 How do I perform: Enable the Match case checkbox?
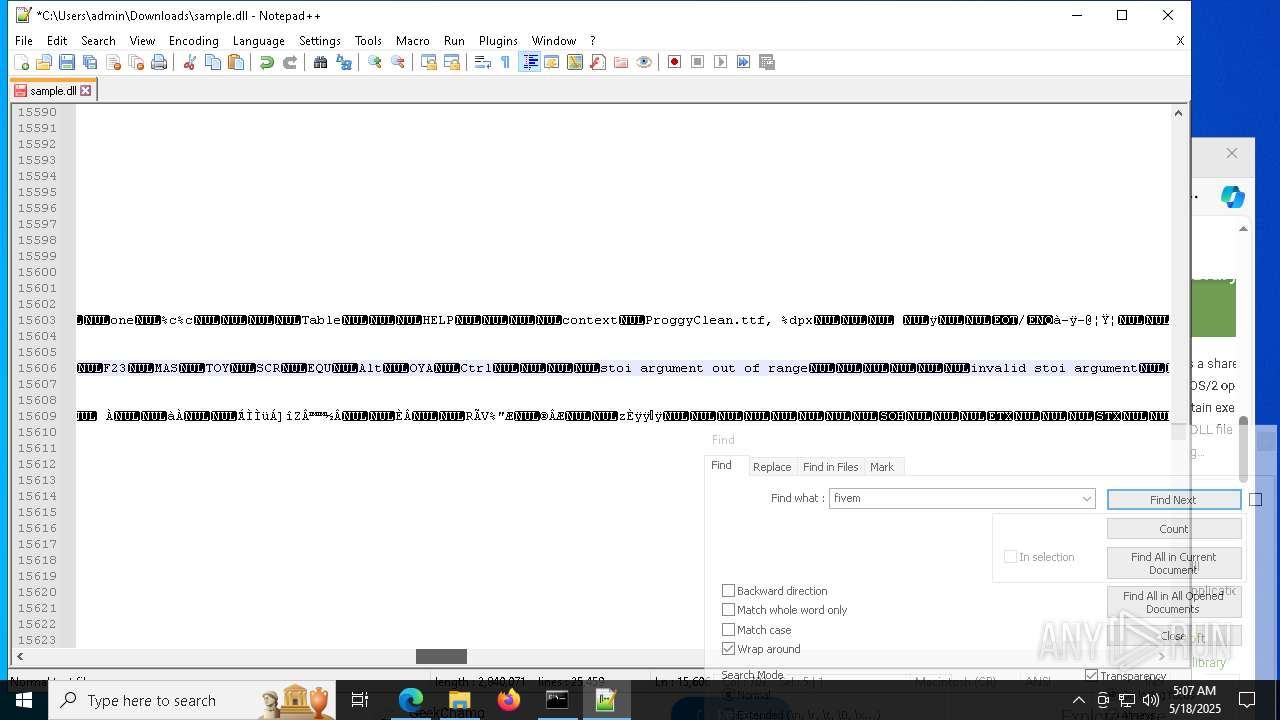pos(728,630)
